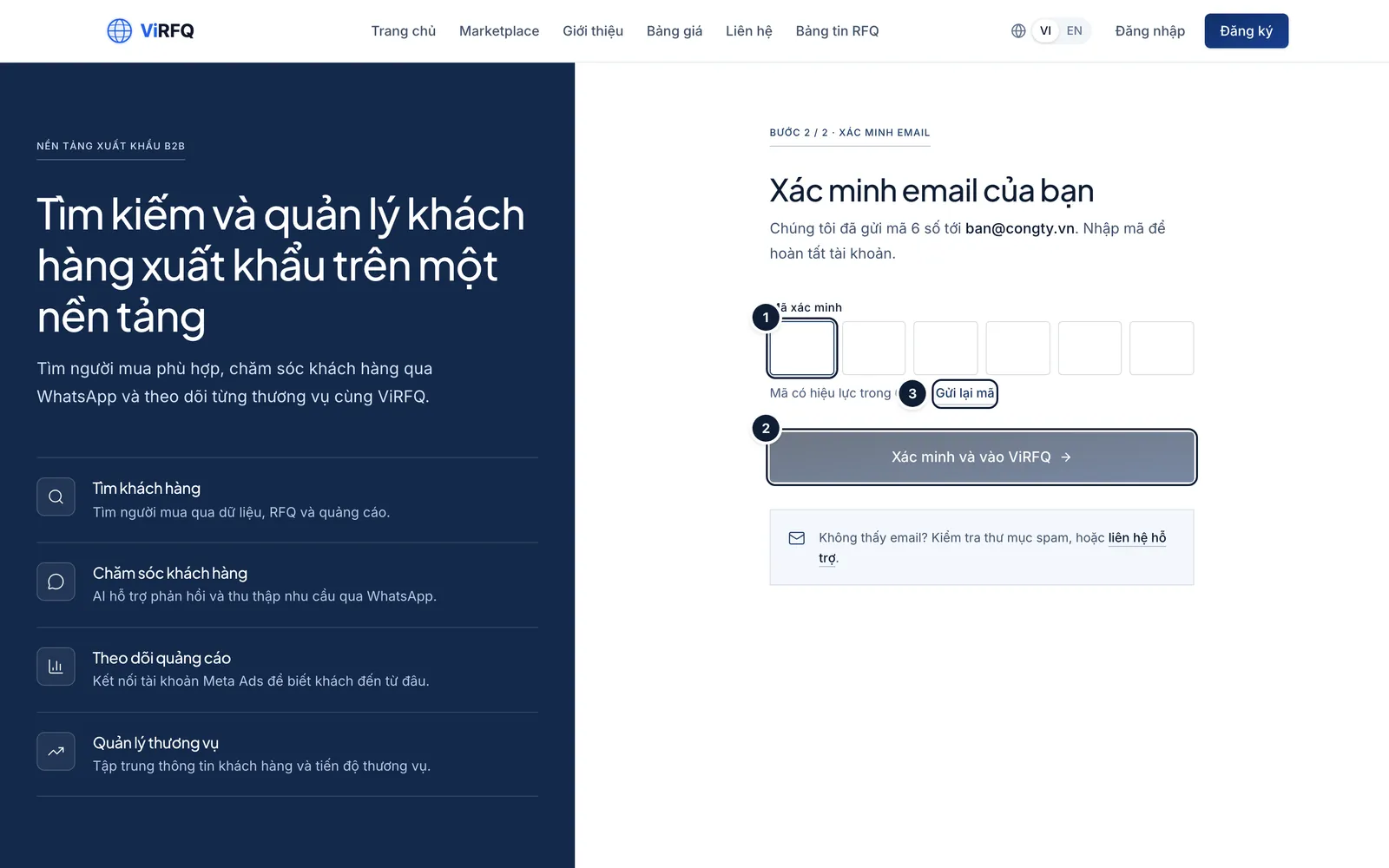Open the Bảng giá page
1389x868 pixels.
(675, 31)
